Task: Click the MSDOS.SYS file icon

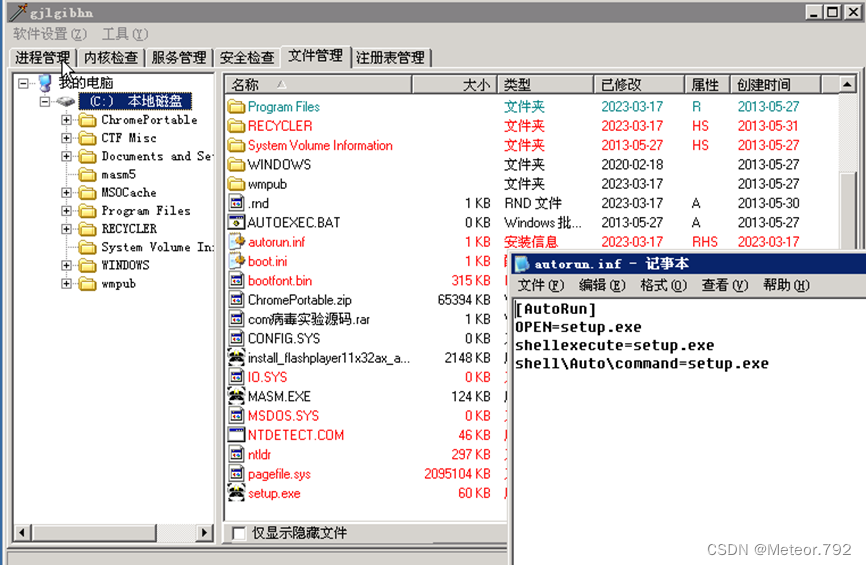Action: tap(236, 415)
